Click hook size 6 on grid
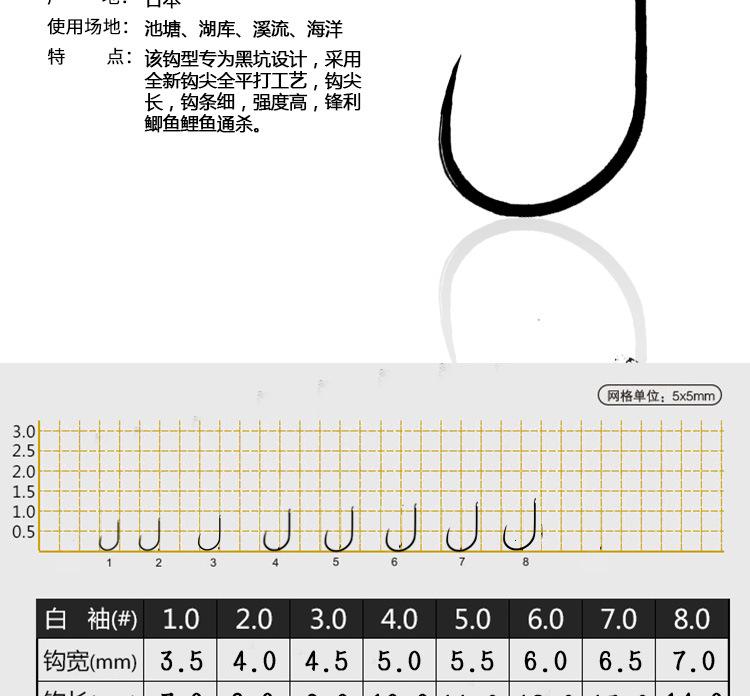This screenshot has height=696, width=750. point(401,528)
